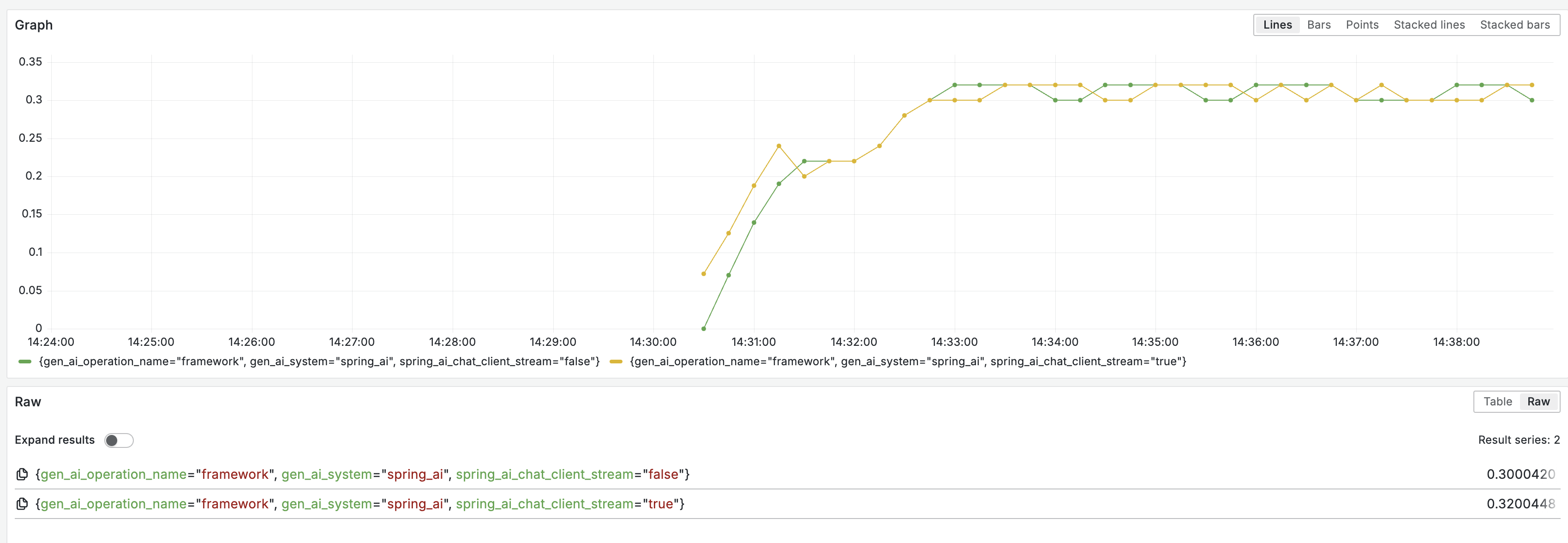Click the 0.15 y-axis label

(x=32, y=214)
